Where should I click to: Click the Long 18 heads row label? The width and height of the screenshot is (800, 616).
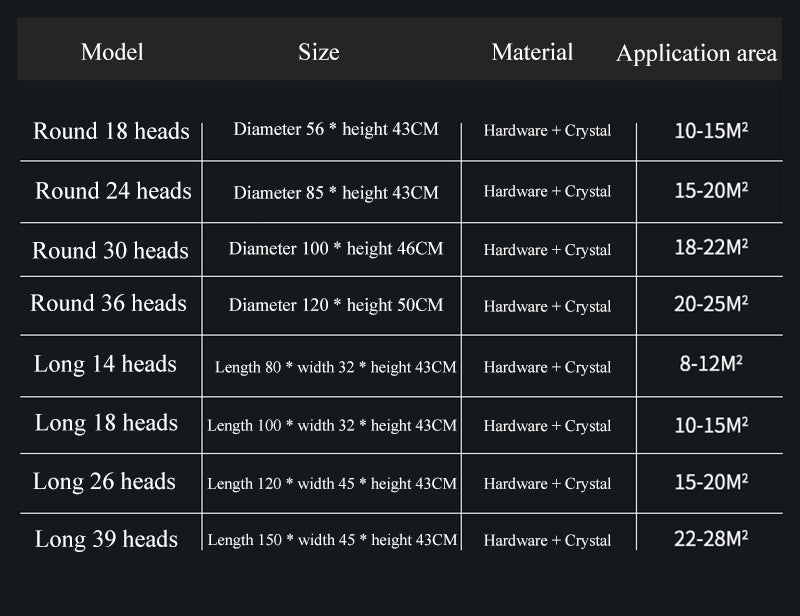[x=106, y=423]
